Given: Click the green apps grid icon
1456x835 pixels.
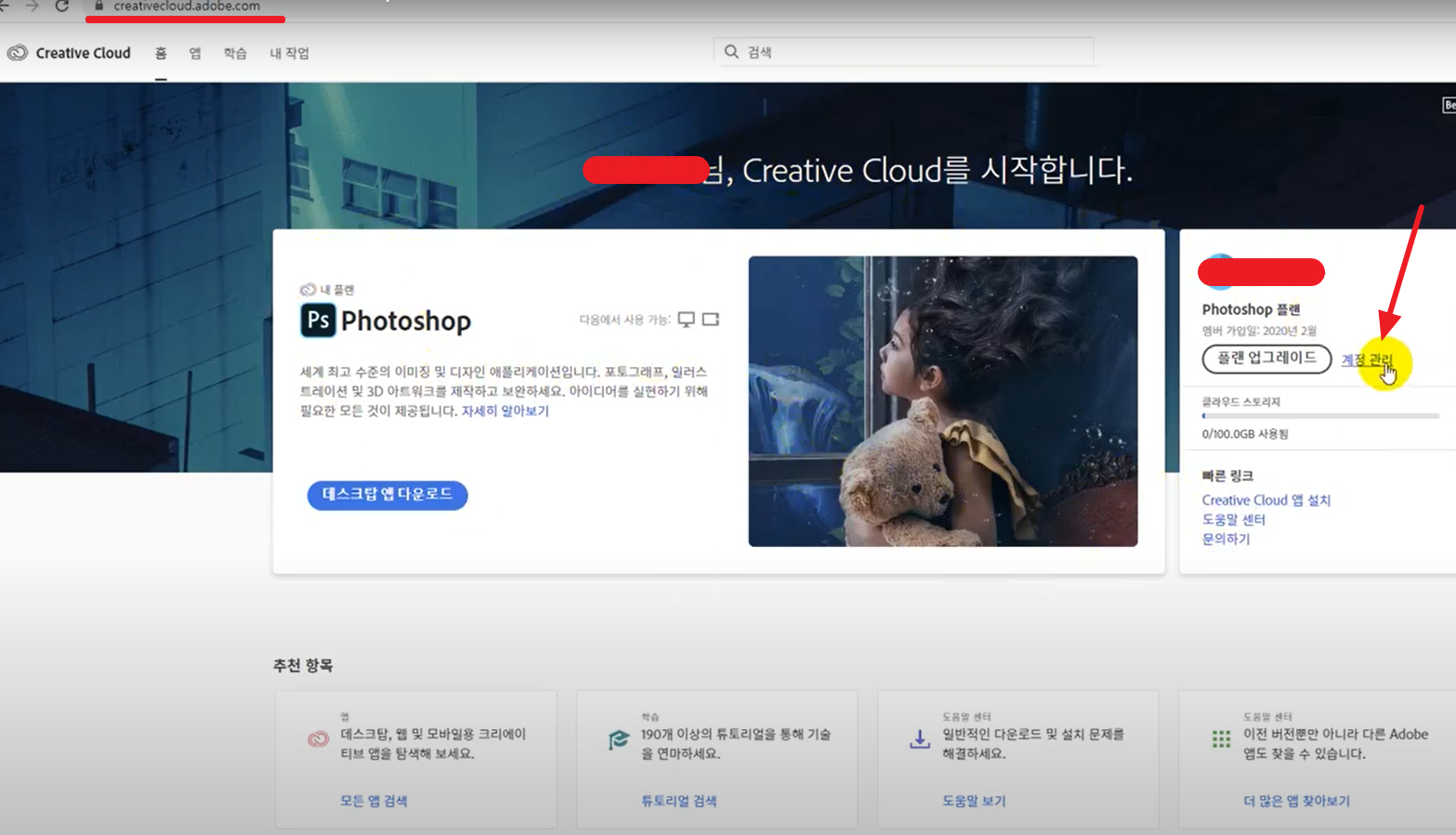Looking at the screenshot, I should tap(1221, 739).
